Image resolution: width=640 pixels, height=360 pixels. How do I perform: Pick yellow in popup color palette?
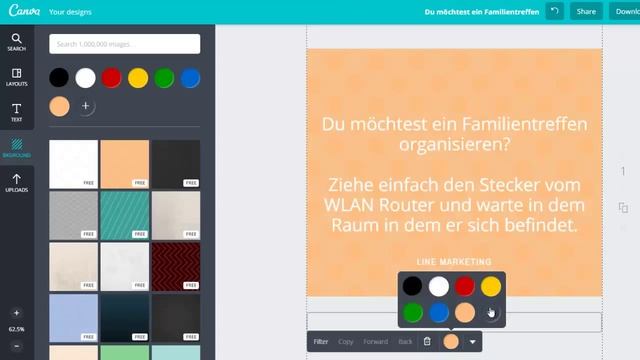pos(491,286)
